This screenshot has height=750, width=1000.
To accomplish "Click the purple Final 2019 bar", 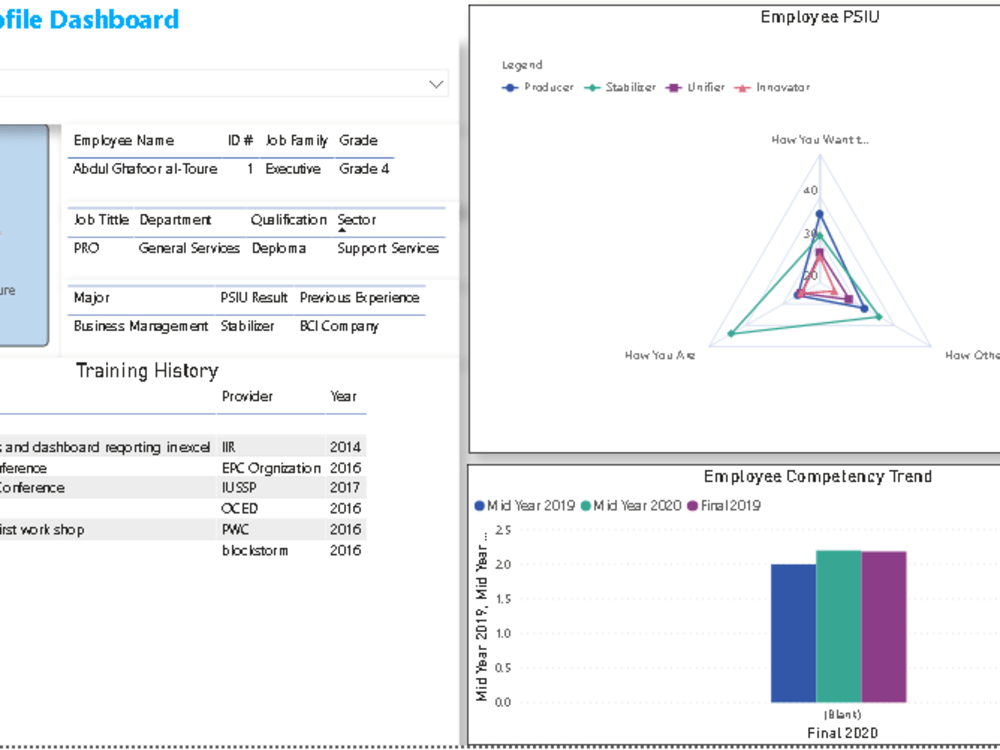I will click(884, 627).
